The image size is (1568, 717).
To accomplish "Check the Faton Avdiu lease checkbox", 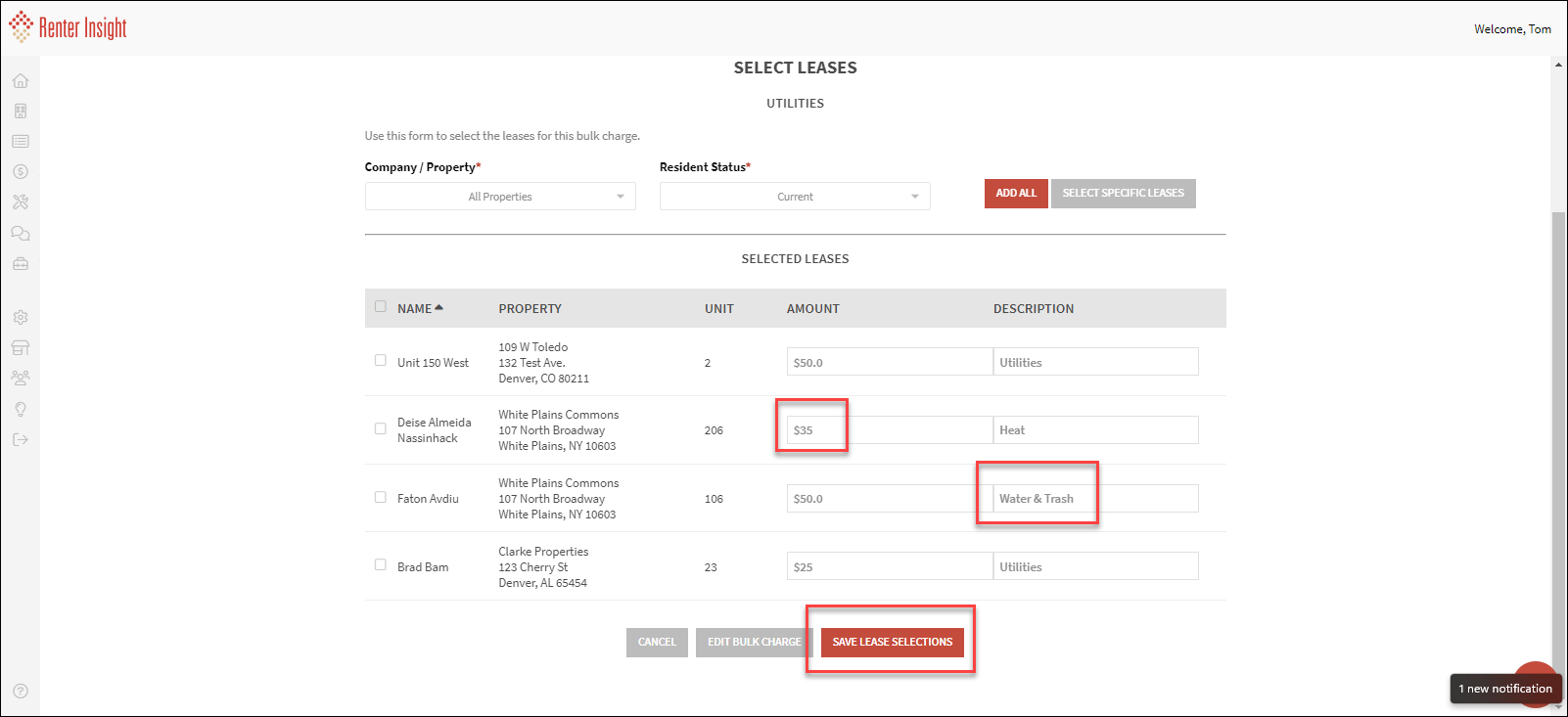I will 381,497.
